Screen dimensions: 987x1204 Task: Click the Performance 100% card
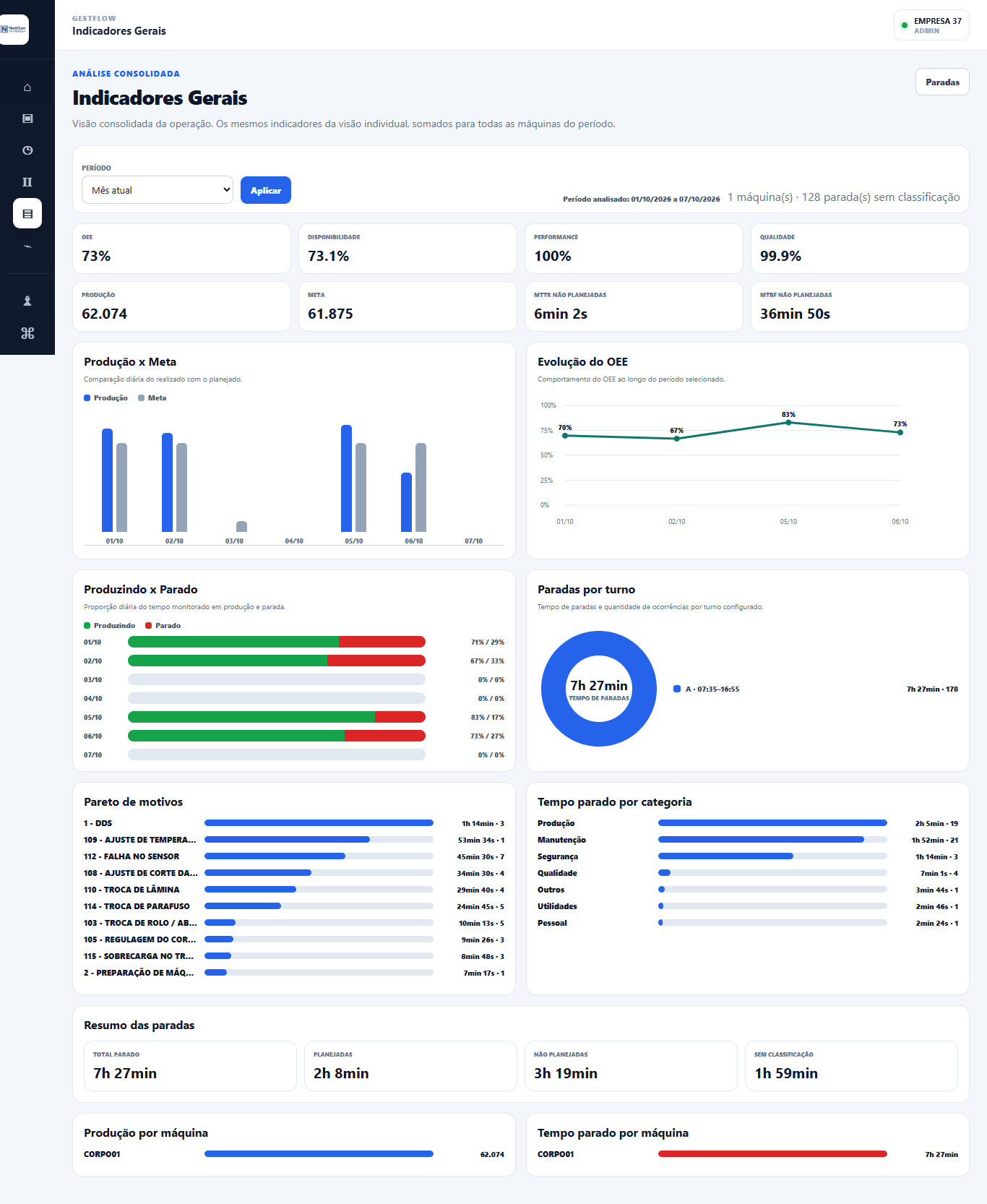tap(634, 249)
